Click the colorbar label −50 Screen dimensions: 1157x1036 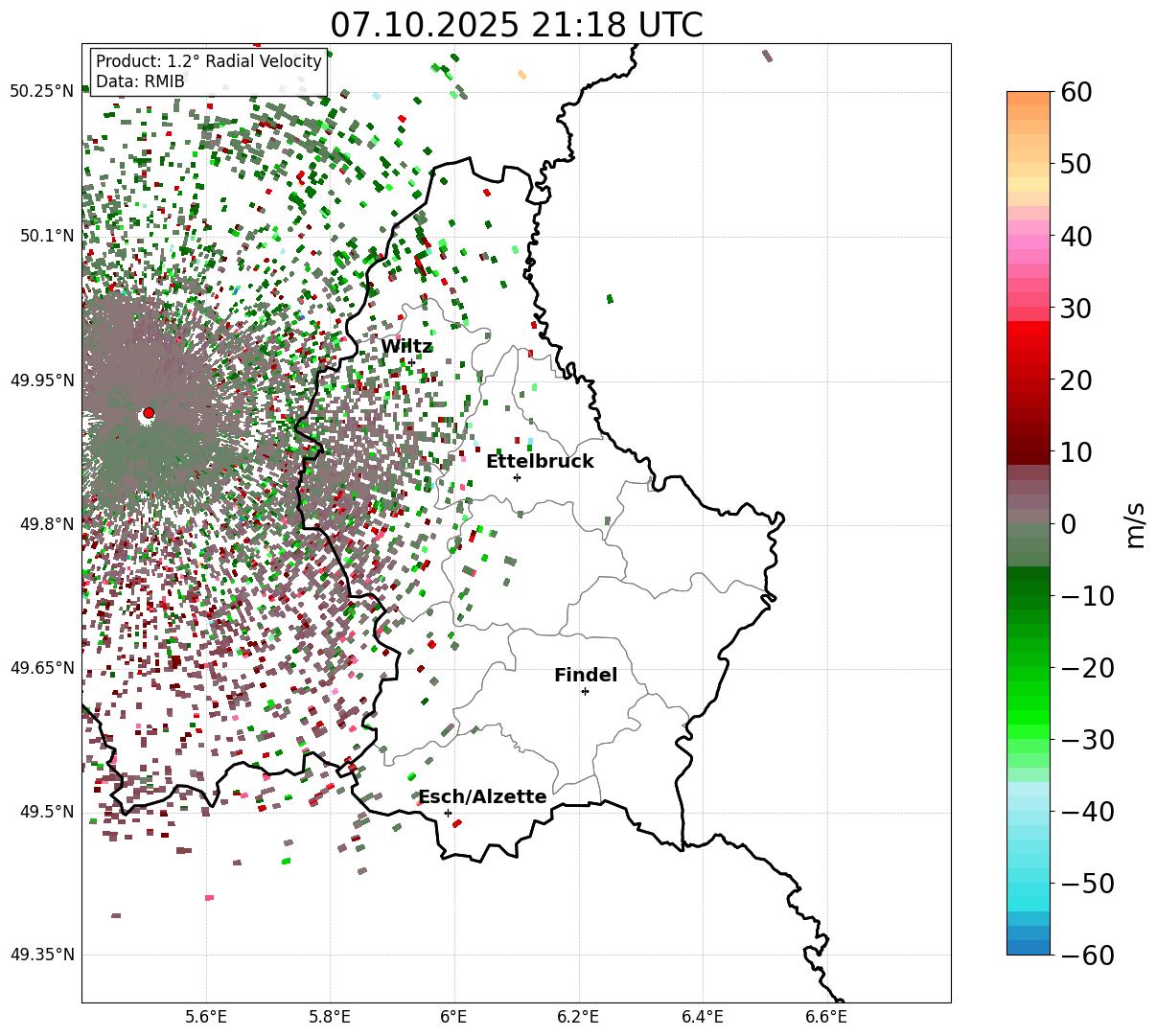(1087, 883)
